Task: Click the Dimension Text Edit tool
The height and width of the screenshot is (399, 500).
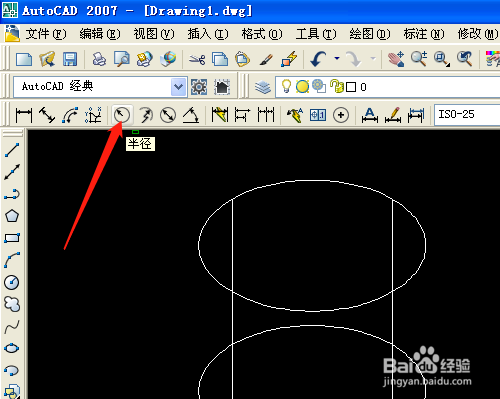Action: coord(393,115)
